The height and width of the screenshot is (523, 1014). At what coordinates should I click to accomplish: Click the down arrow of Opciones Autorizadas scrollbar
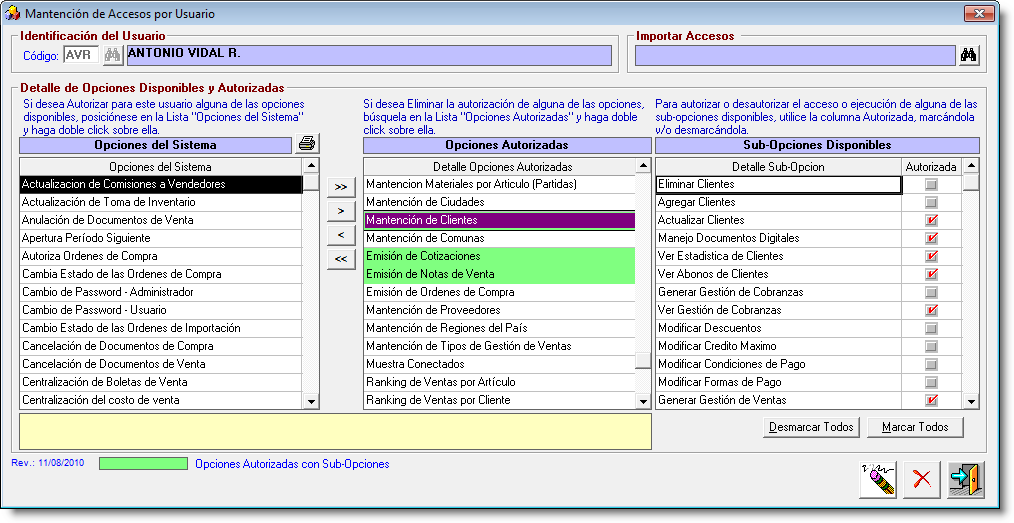(x=643, y=401)
